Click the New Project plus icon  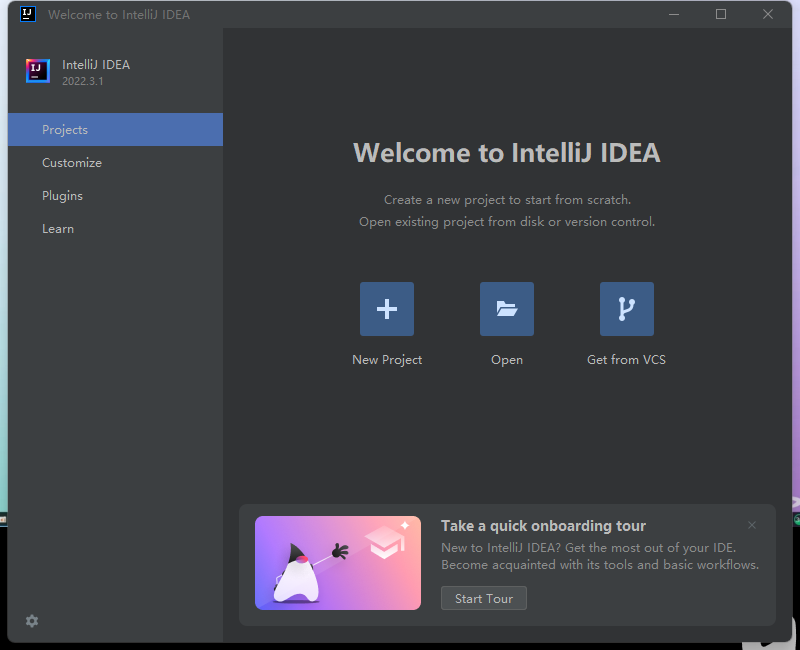pos(387,309)
